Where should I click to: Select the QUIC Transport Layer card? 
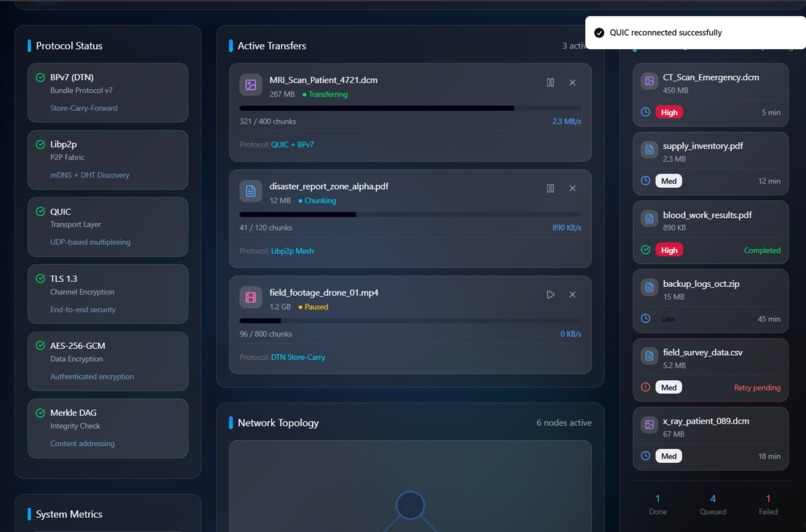coord(108,227)
